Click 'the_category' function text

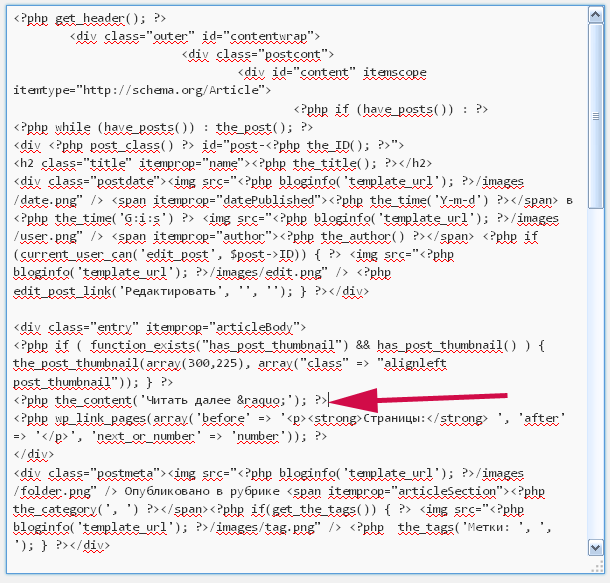pos(55,509)
